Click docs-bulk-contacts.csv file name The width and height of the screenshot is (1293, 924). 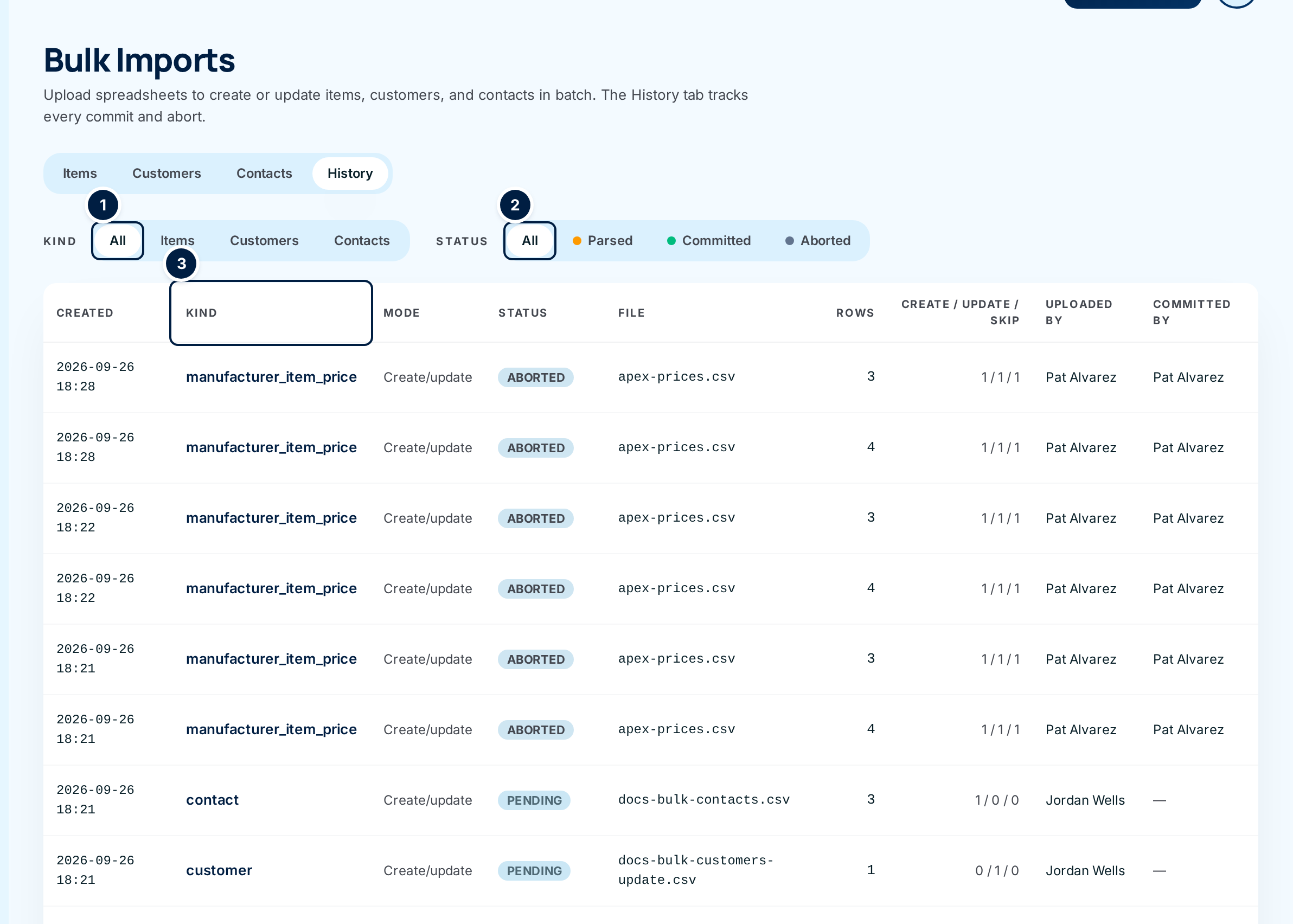click(x=704, y=799)
